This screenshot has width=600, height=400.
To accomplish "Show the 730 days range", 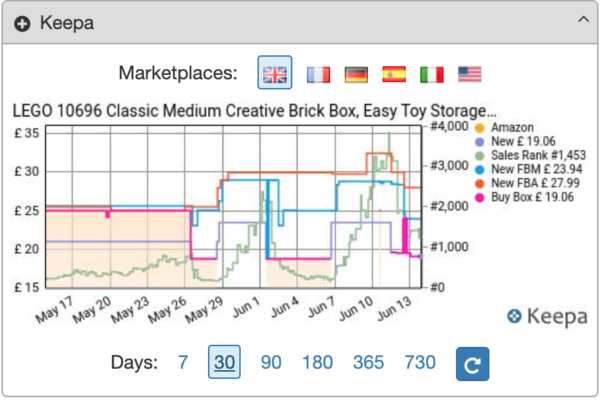I will [x=420, y=362].
